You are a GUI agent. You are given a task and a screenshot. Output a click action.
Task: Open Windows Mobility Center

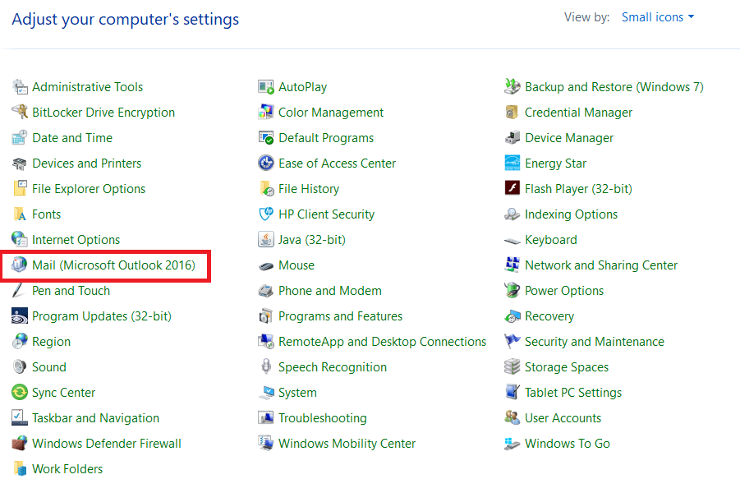point(346,444)
